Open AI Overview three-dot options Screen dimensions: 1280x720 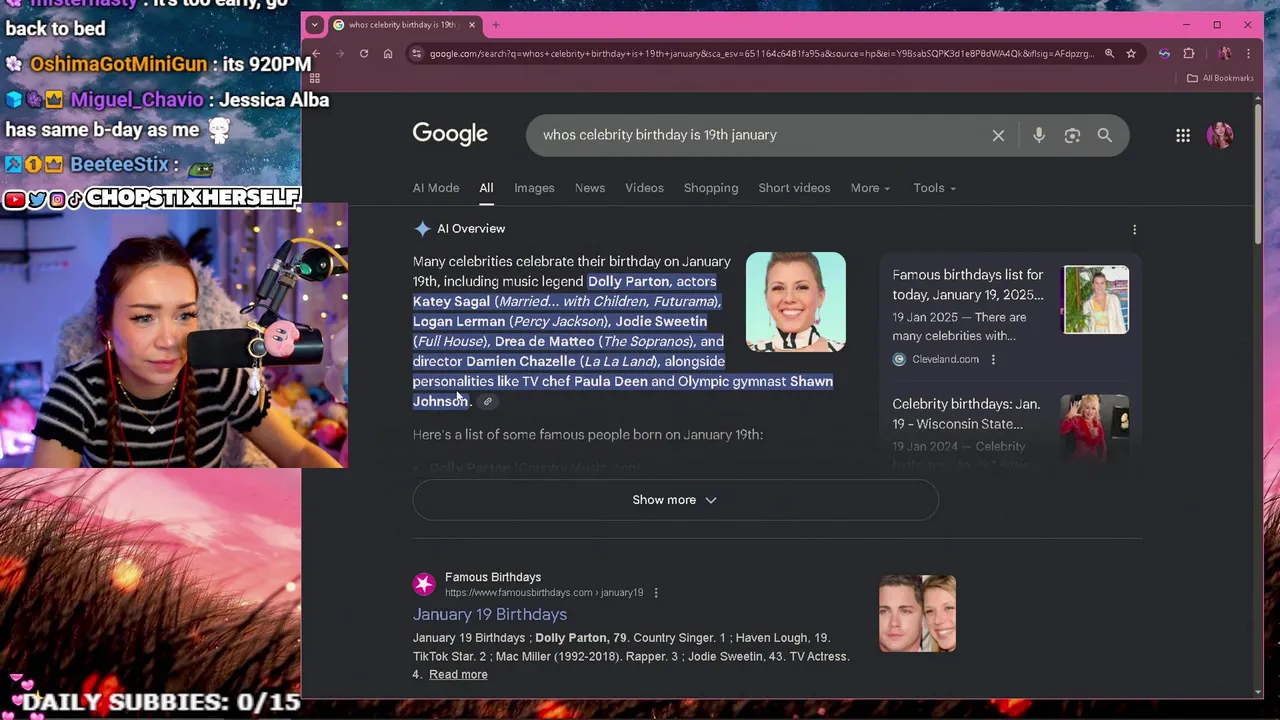1134,230
